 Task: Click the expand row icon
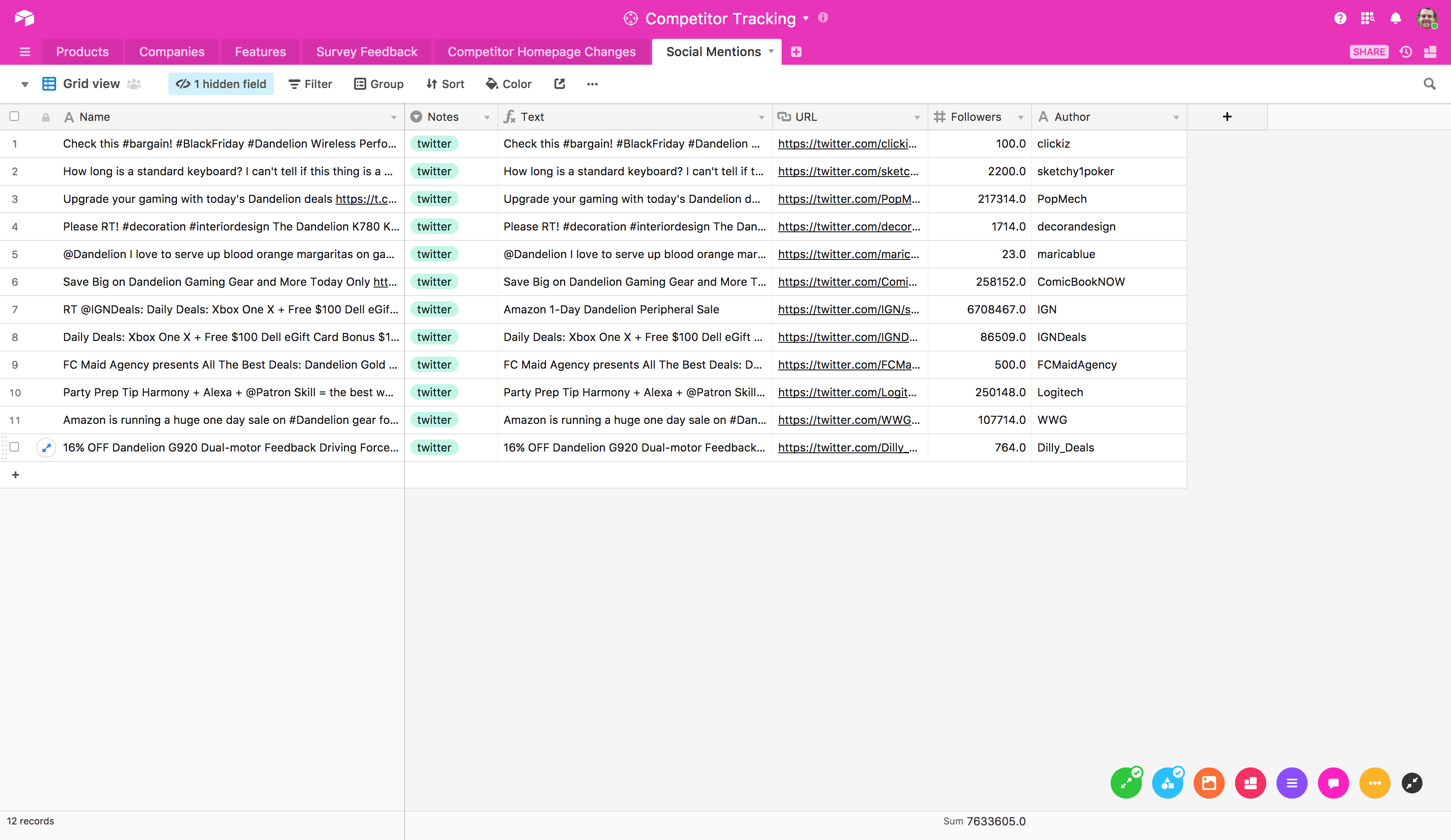point(46,447)
